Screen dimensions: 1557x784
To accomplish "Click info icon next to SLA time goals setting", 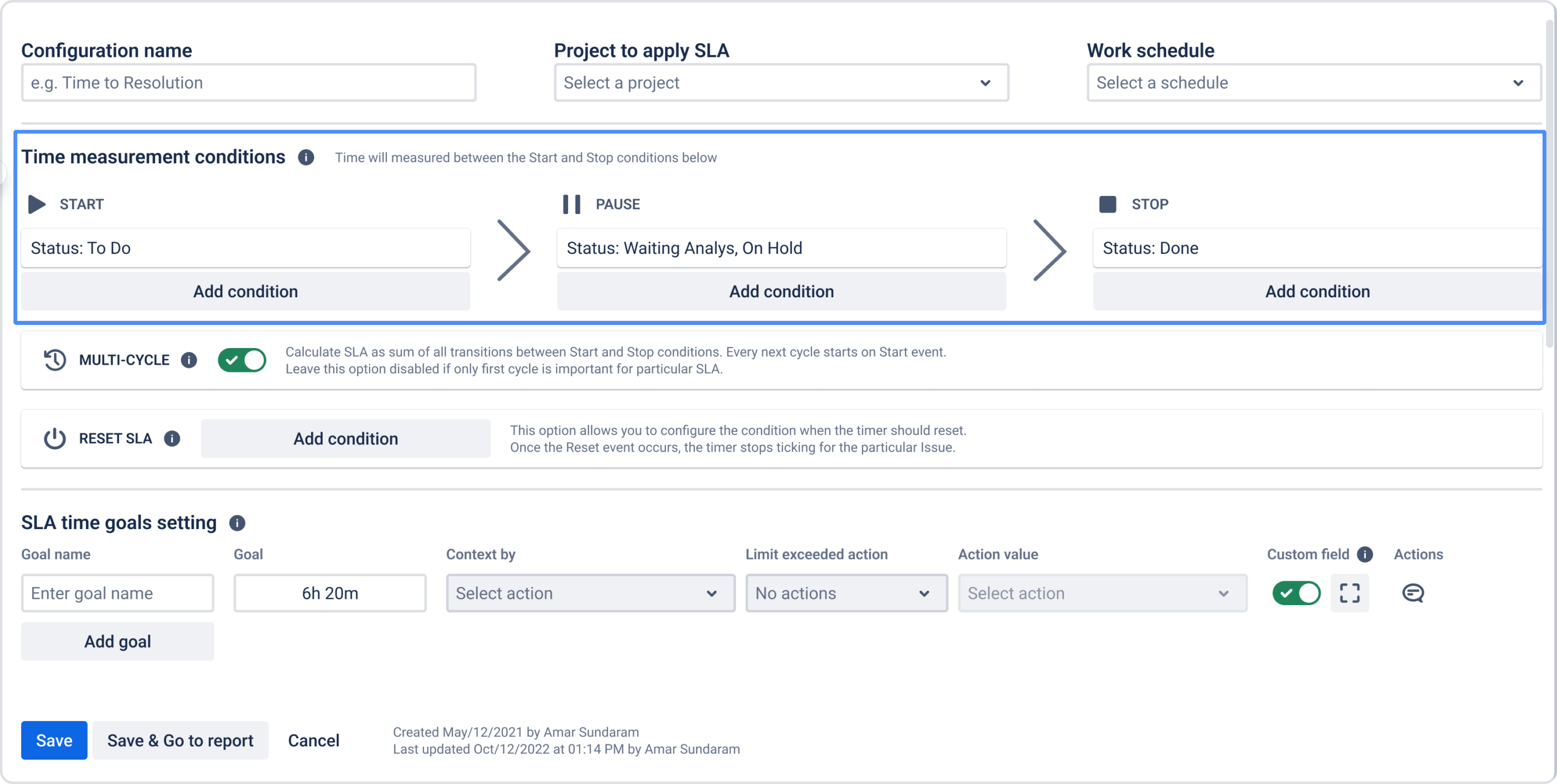I will 237,523.
